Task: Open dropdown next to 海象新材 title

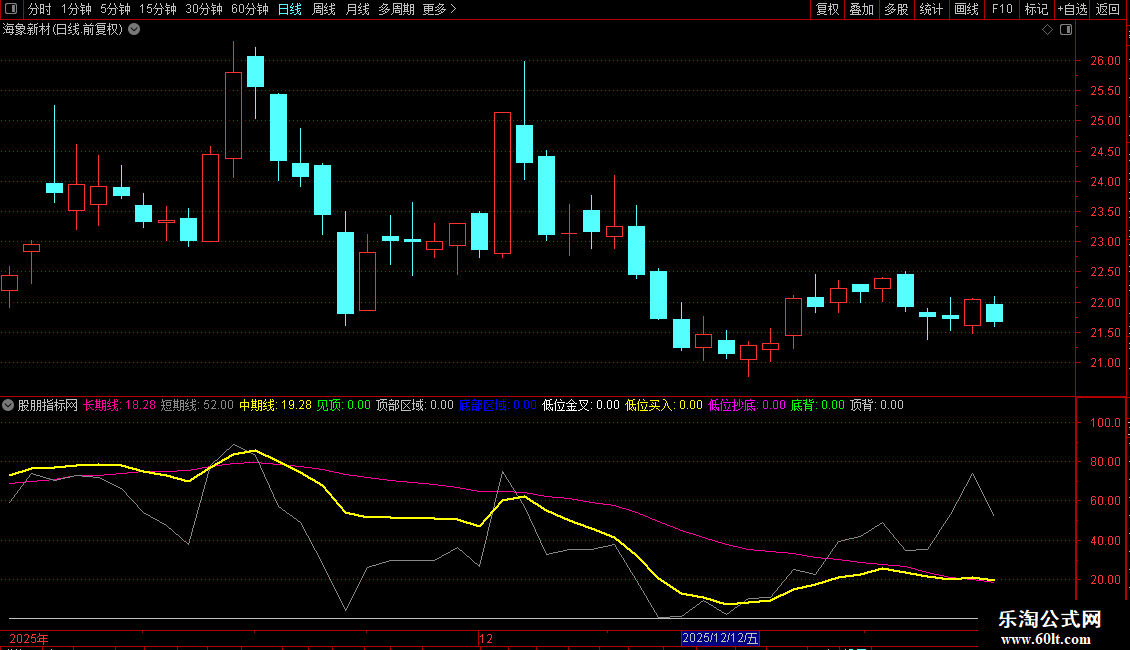Action: coord(134,30)
